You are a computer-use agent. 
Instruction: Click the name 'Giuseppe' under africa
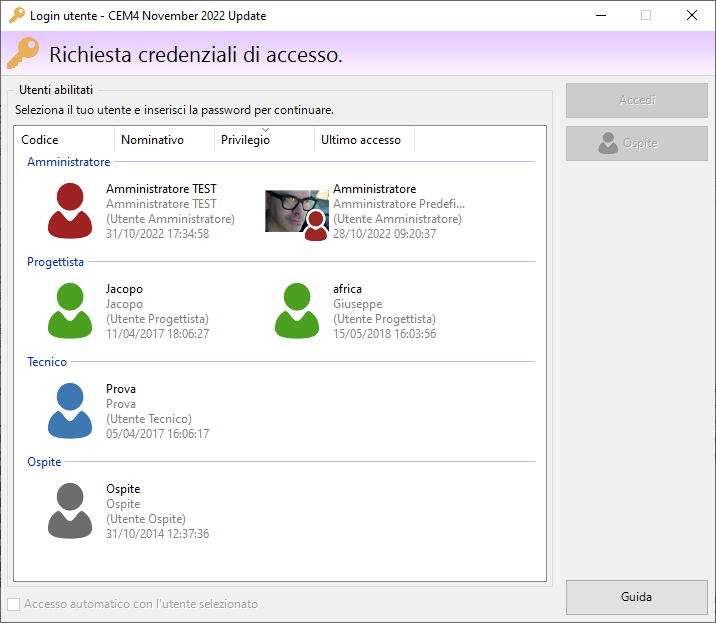[x=358, y=304]
